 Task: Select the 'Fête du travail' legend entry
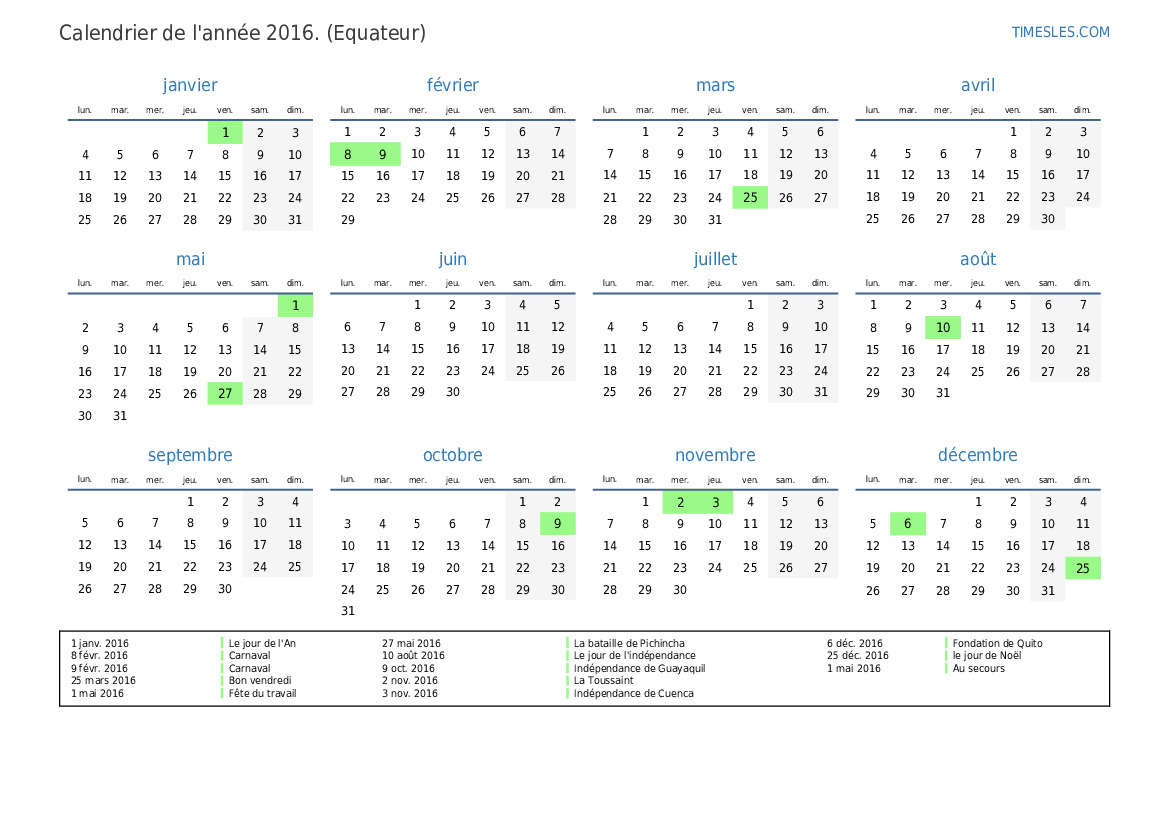point(262,693)
